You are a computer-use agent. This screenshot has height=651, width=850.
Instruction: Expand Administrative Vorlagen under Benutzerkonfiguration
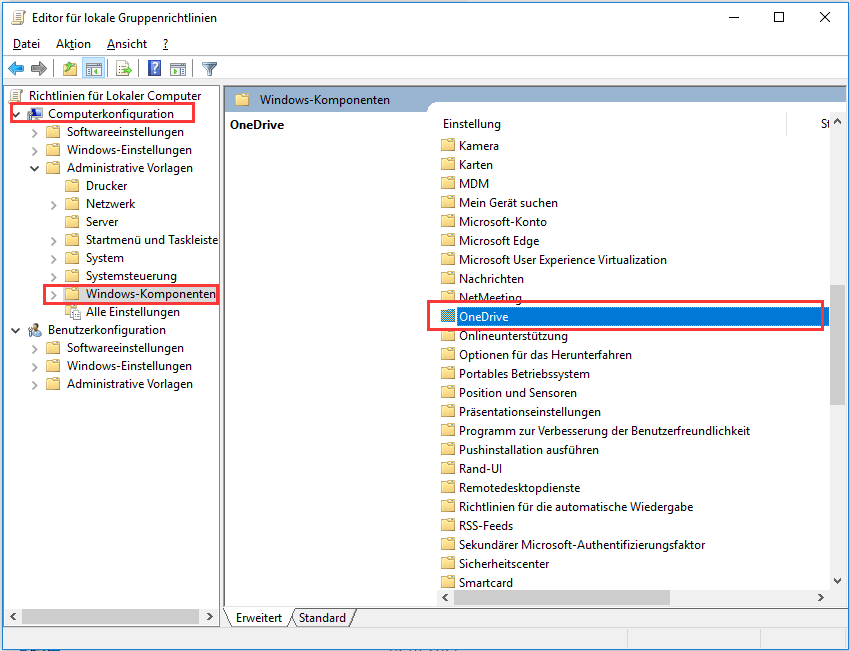pyautogui.click(x=35, y=384)
